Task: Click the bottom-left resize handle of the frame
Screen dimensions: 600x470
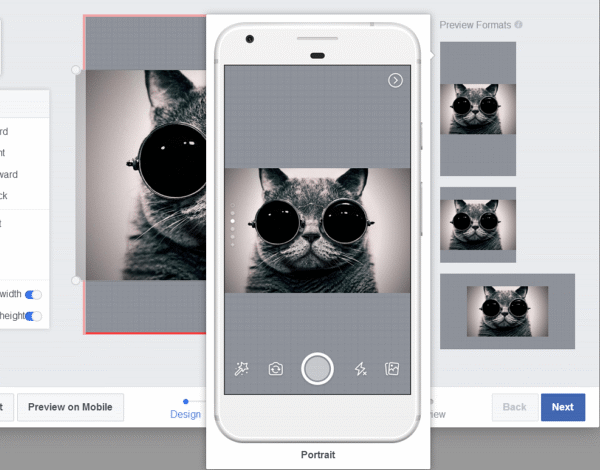Action: pyautogui.click(x=76, y=280)
